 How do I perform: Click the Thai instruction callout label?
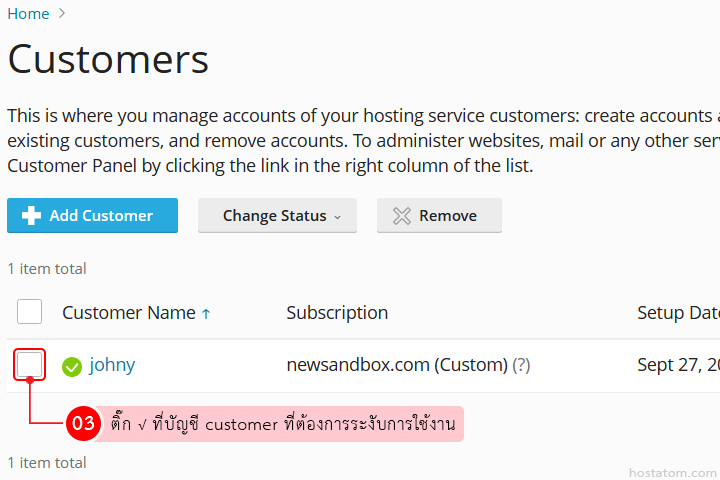(x=282, y=424)
